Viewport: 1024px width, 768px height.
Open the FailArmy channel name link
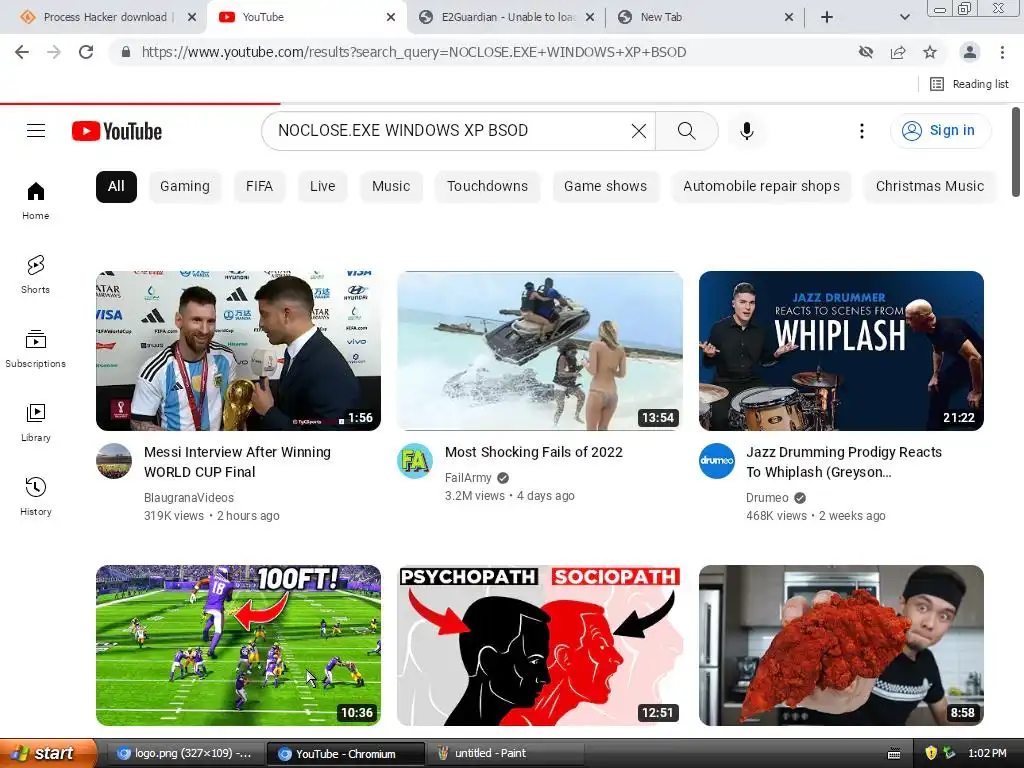pos(468,478)
